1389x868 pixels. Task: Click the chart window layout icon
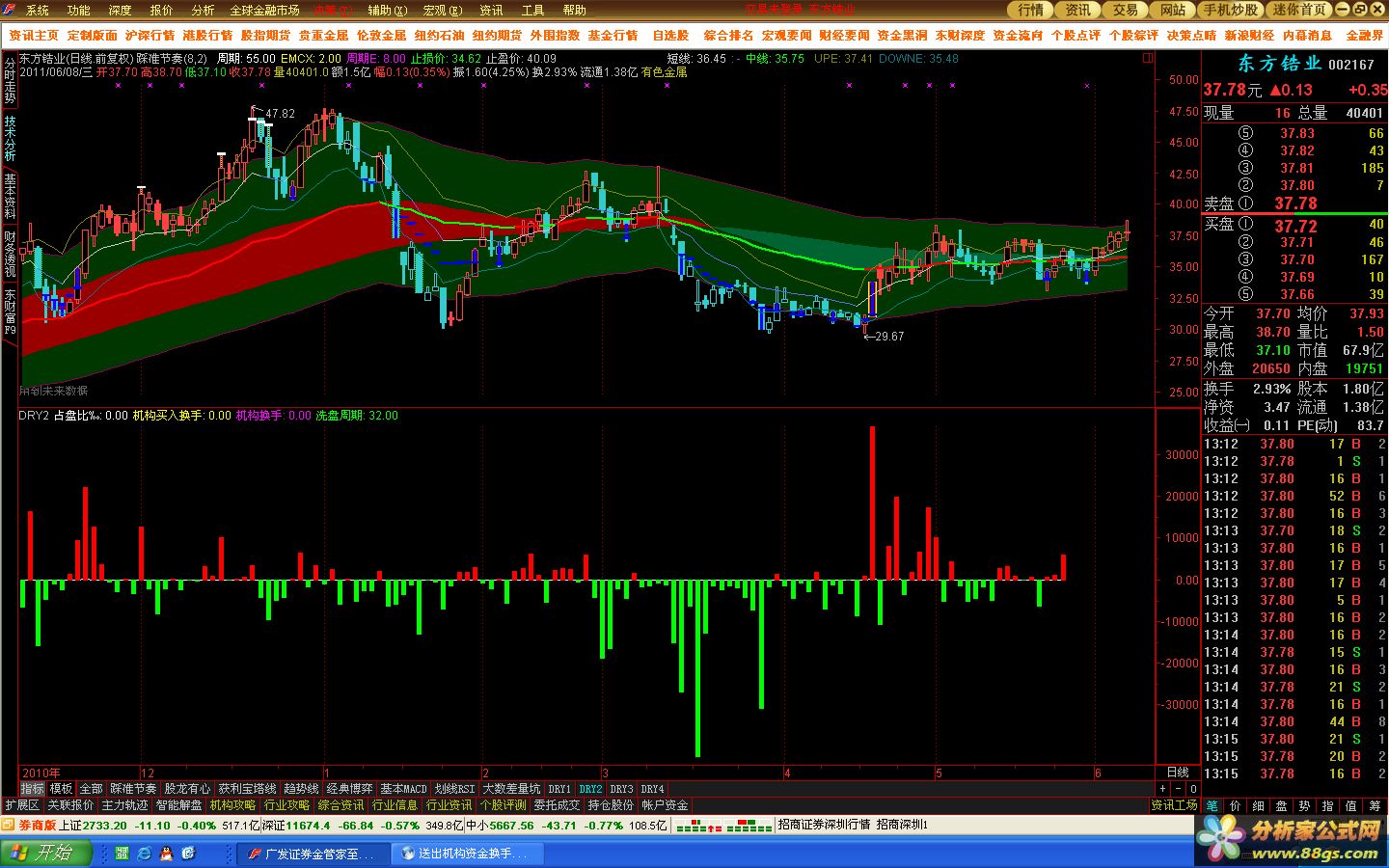click(x=1149, y=58)
